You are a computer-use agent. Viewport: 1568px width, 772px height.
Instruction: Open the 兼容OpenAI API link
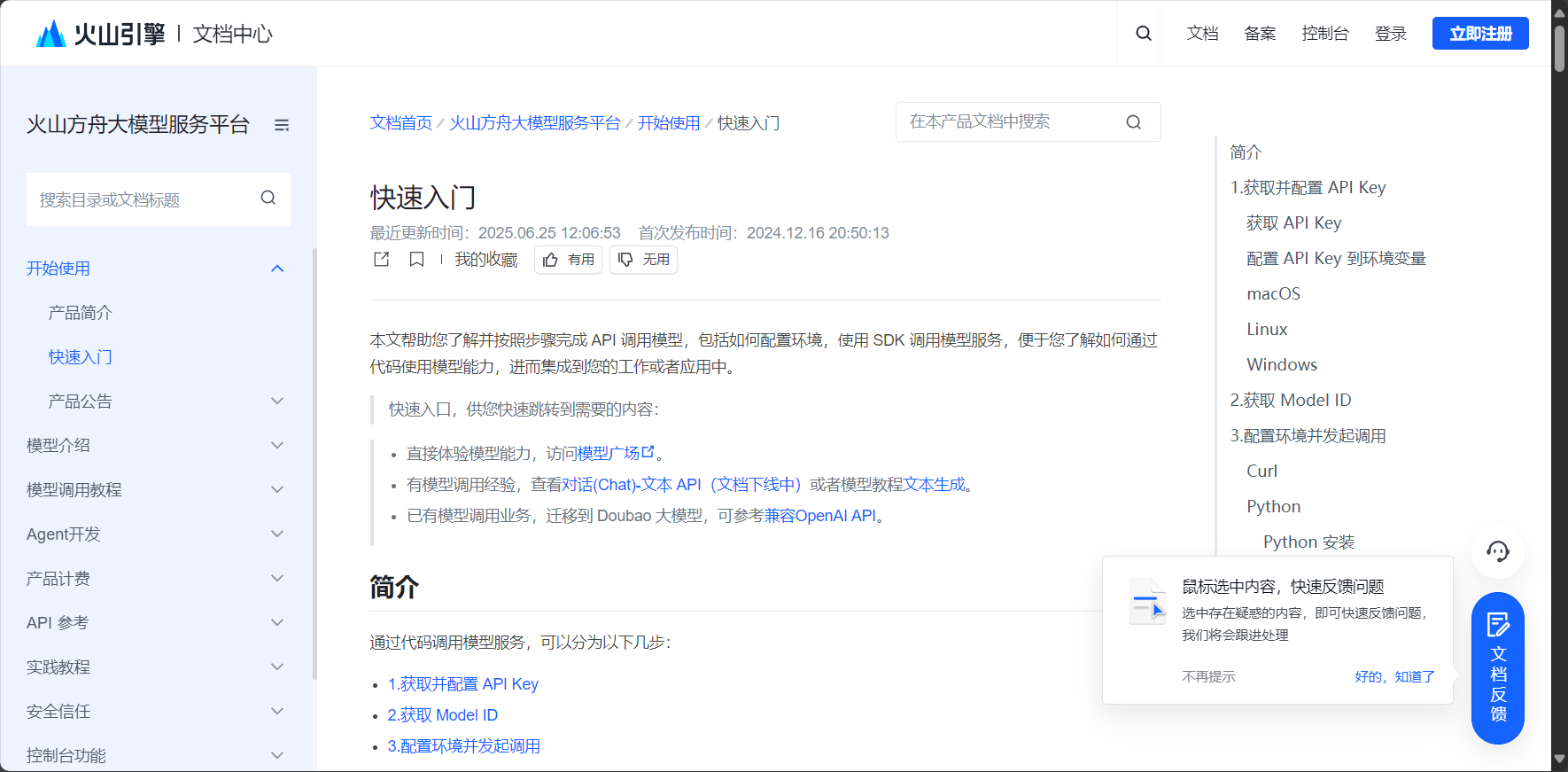pos(820,516)
